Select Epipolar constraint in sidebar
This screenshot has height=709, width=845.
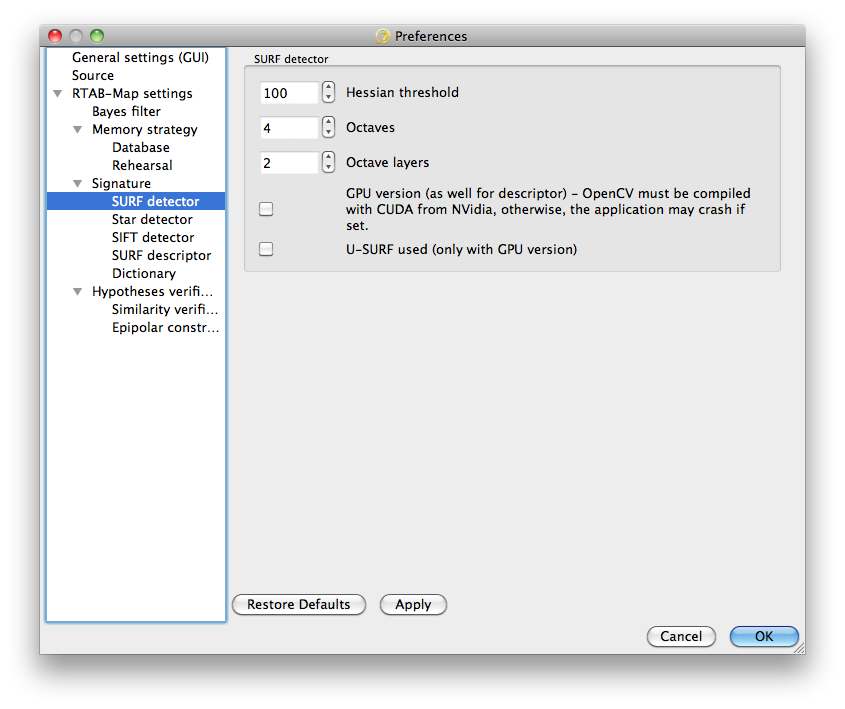(x=165, y=328)
